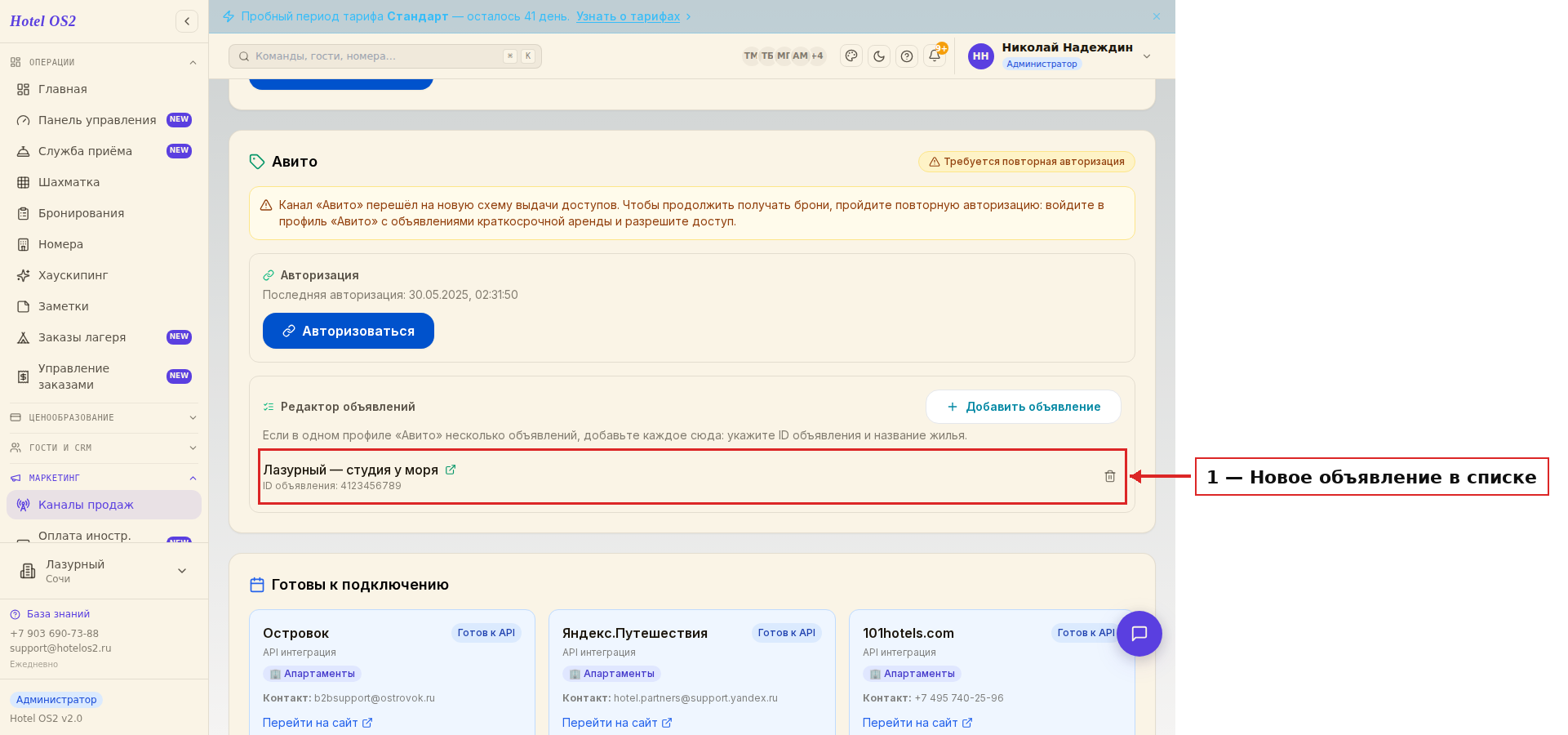Click the НН user avatar
This screenshot has height=735, width=1568.
point(981,56)
